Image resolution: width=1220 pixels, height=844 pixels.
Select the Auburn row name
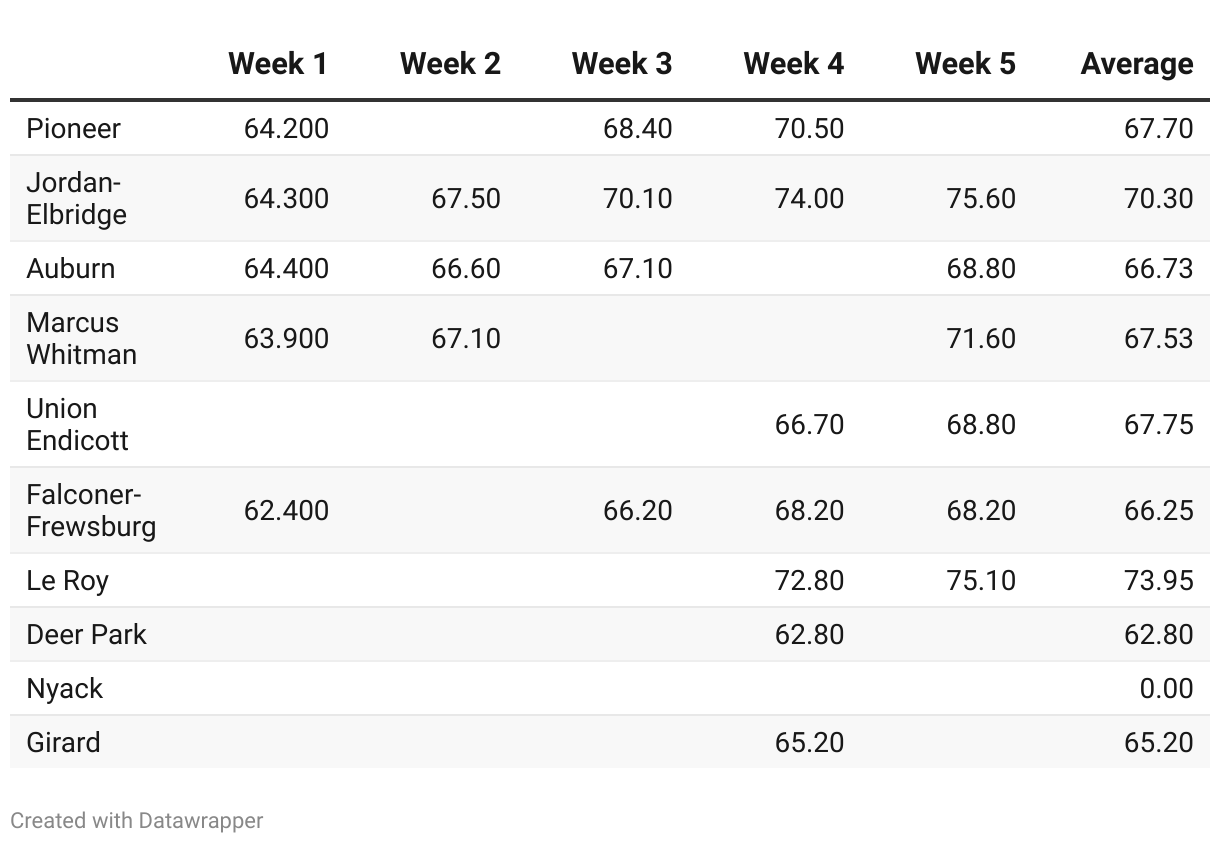click(70, 269)
